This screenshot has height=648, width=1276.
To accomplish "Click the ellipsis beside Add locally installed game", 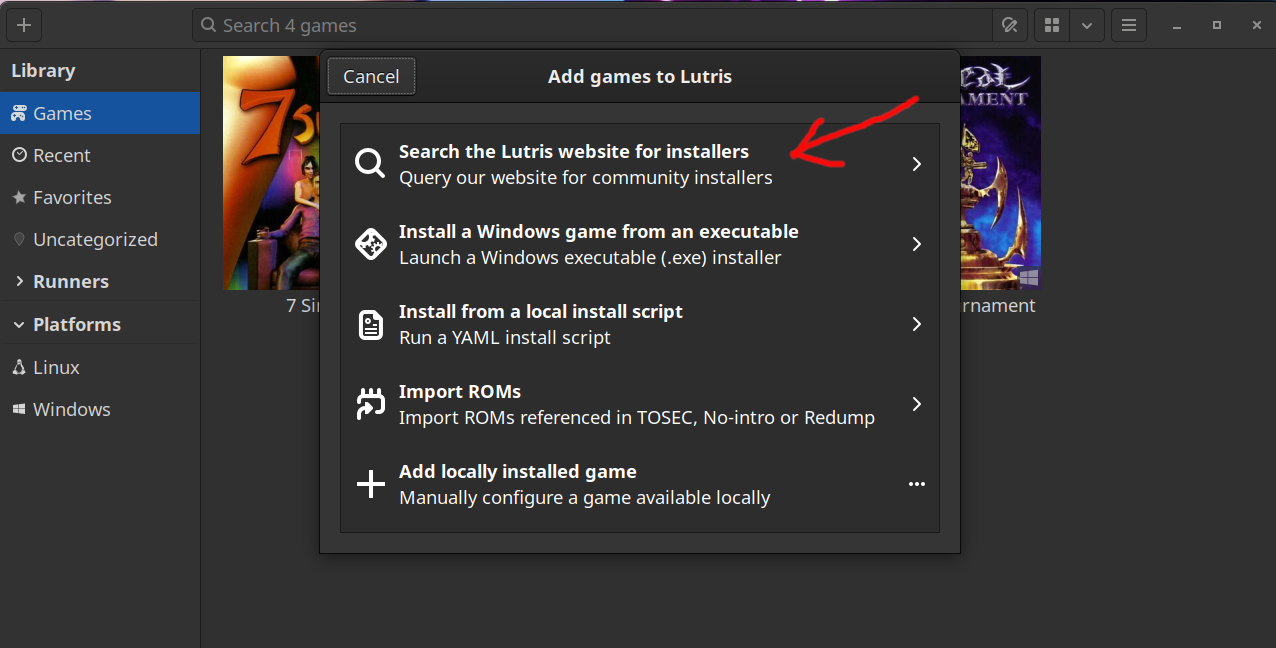I will tap(916, 484).
